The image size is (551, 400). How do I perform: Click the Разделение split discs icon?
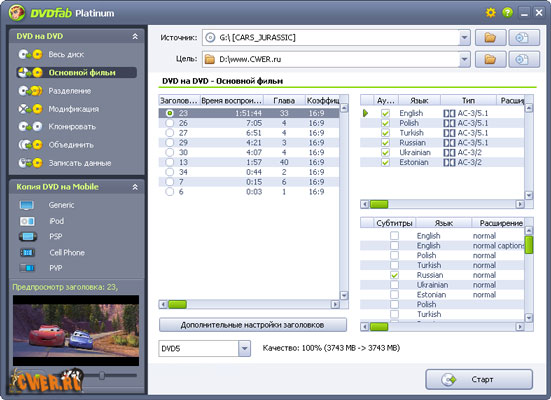pyautogui.click(x=31, y=91)
